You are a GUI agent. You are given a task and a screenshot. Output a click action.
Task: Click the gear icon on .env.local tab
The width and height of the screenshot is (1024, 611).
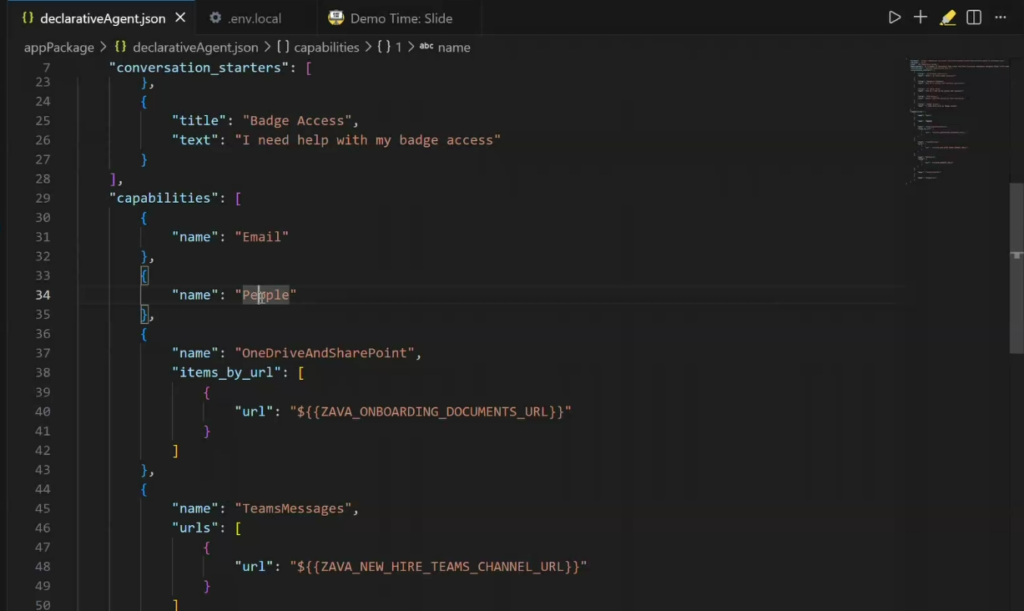pyautogui.click(x=215, y=18)
